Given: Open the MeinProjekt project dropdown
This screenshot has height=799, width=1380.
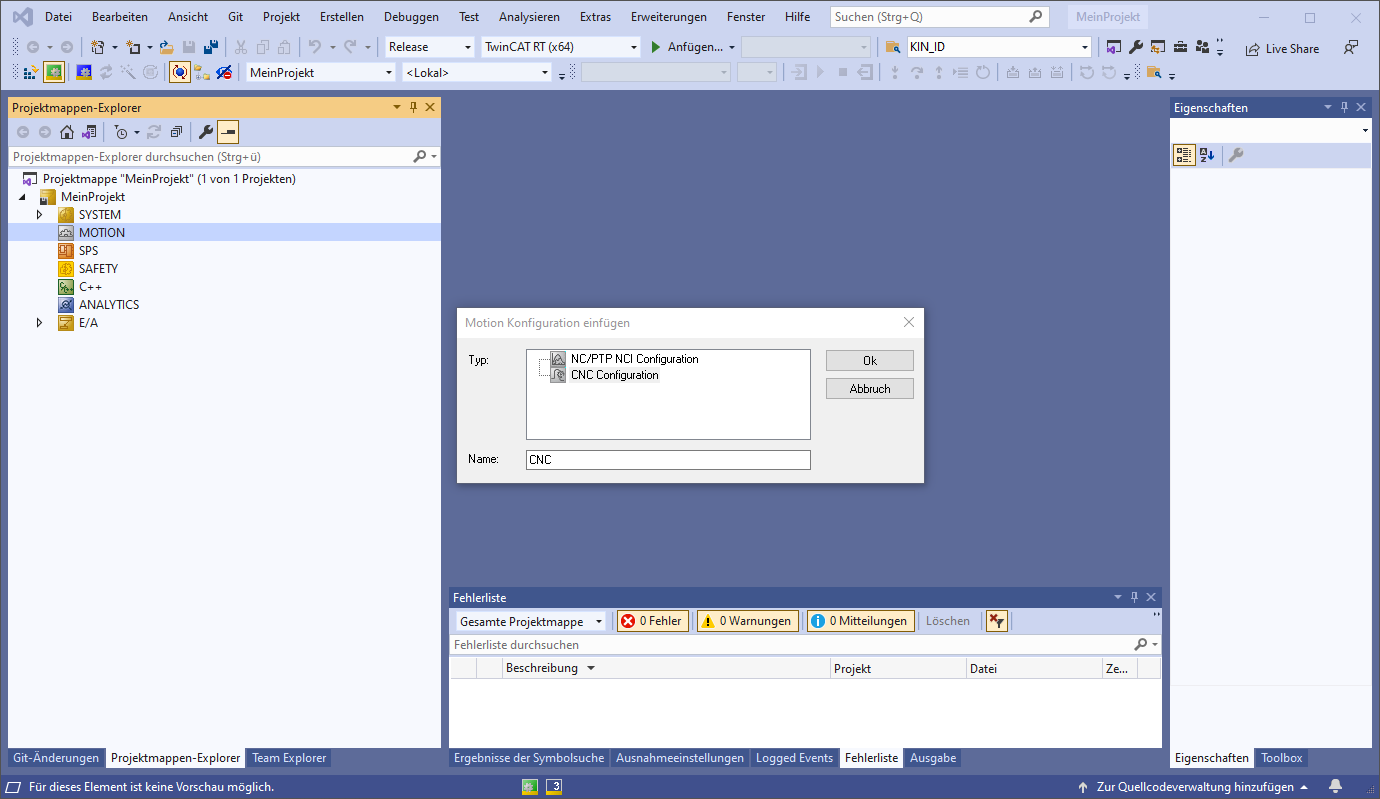Looking at the screenshot, I should coord(321,72).
